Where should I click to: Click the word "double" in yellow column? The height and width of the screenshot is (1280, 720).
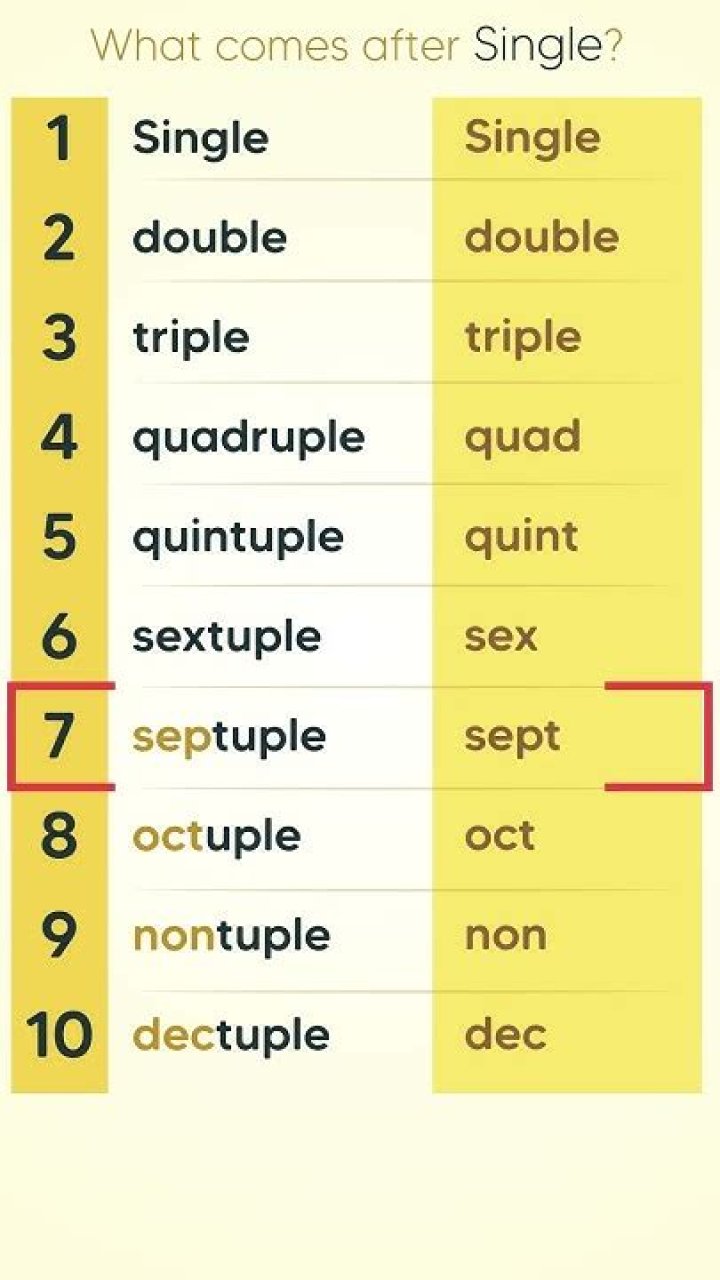click(541, 238)
